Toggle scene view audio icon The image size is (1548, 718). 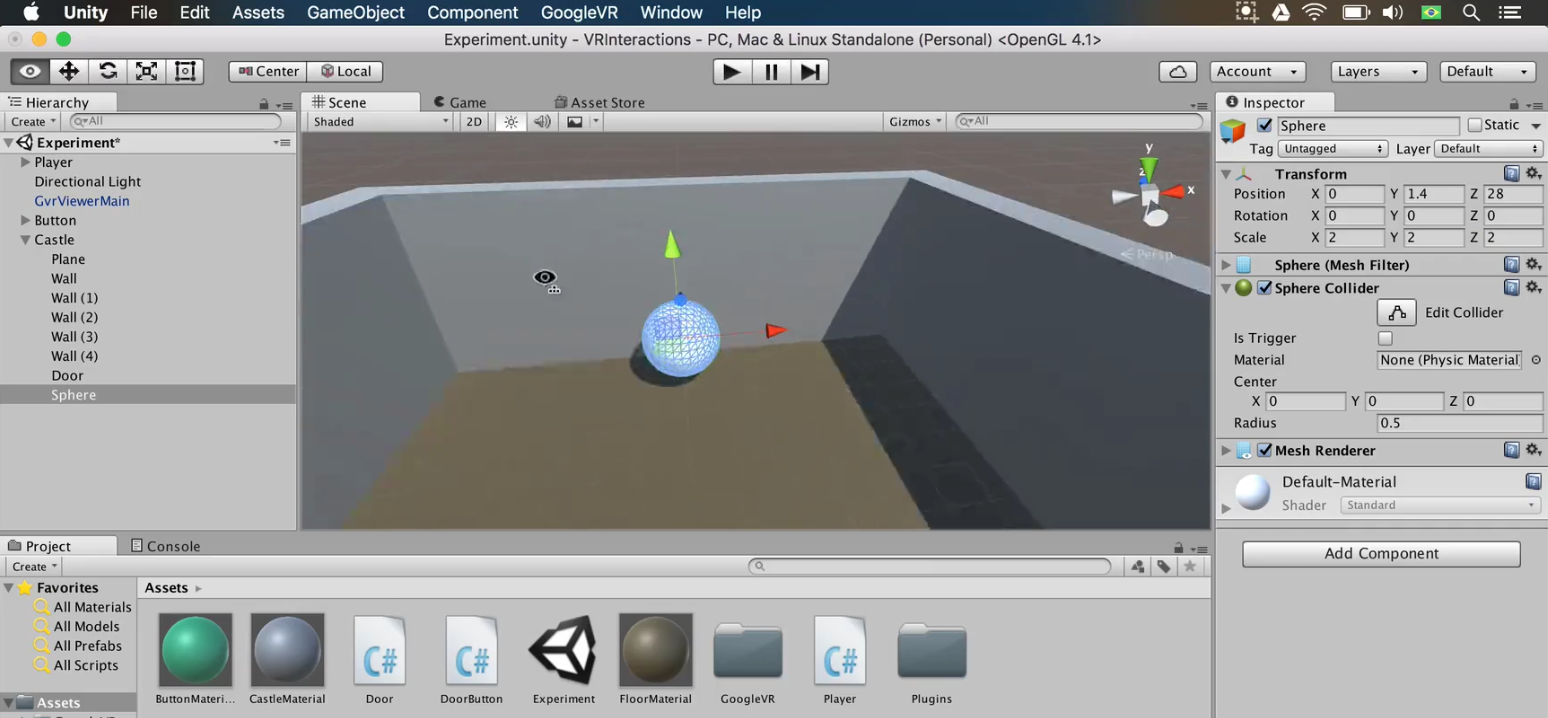tap(541, 121)
